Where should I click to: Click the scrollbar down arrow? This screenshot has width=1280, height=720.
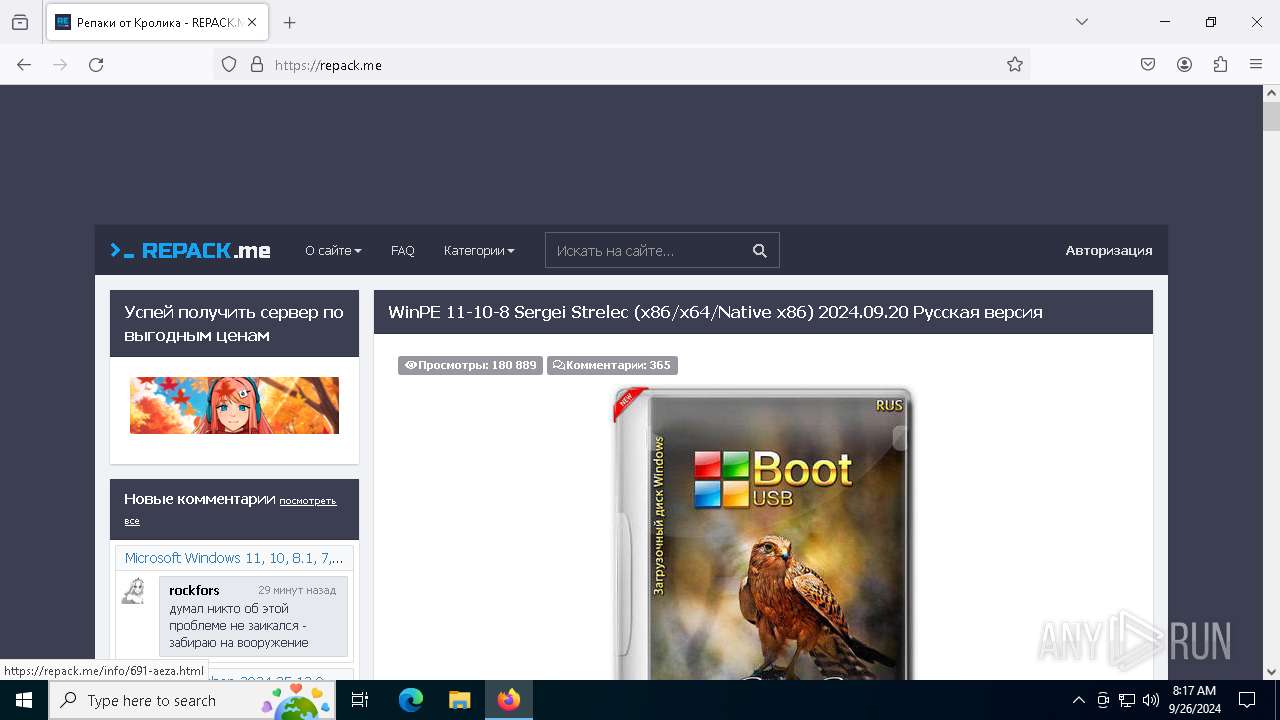[1271, 672]
